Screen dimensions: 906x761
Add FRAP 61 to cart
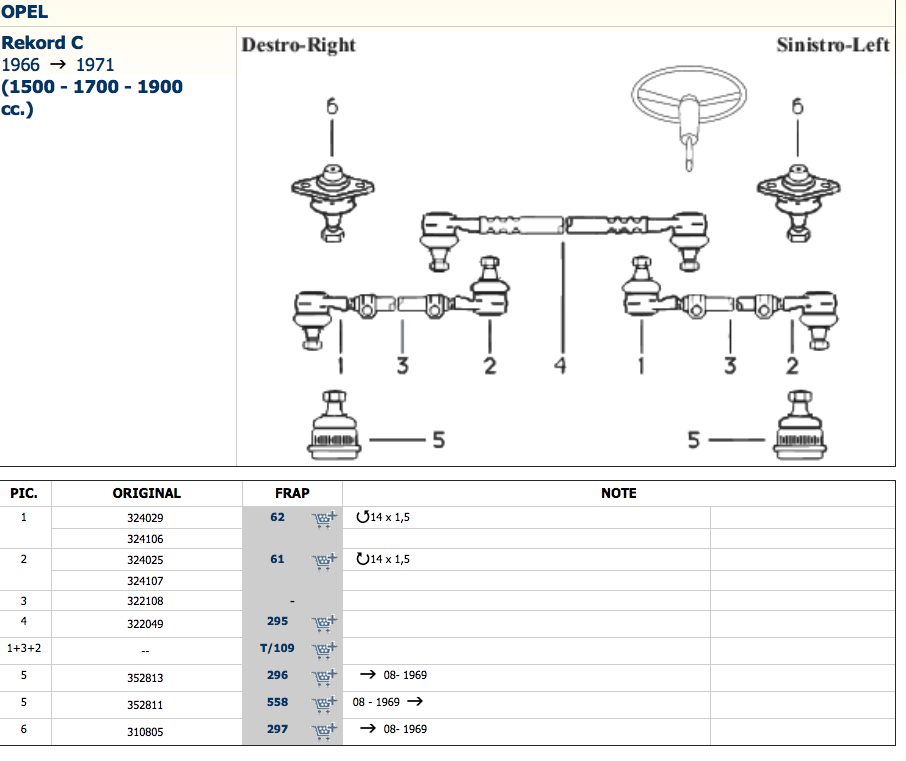324,561
